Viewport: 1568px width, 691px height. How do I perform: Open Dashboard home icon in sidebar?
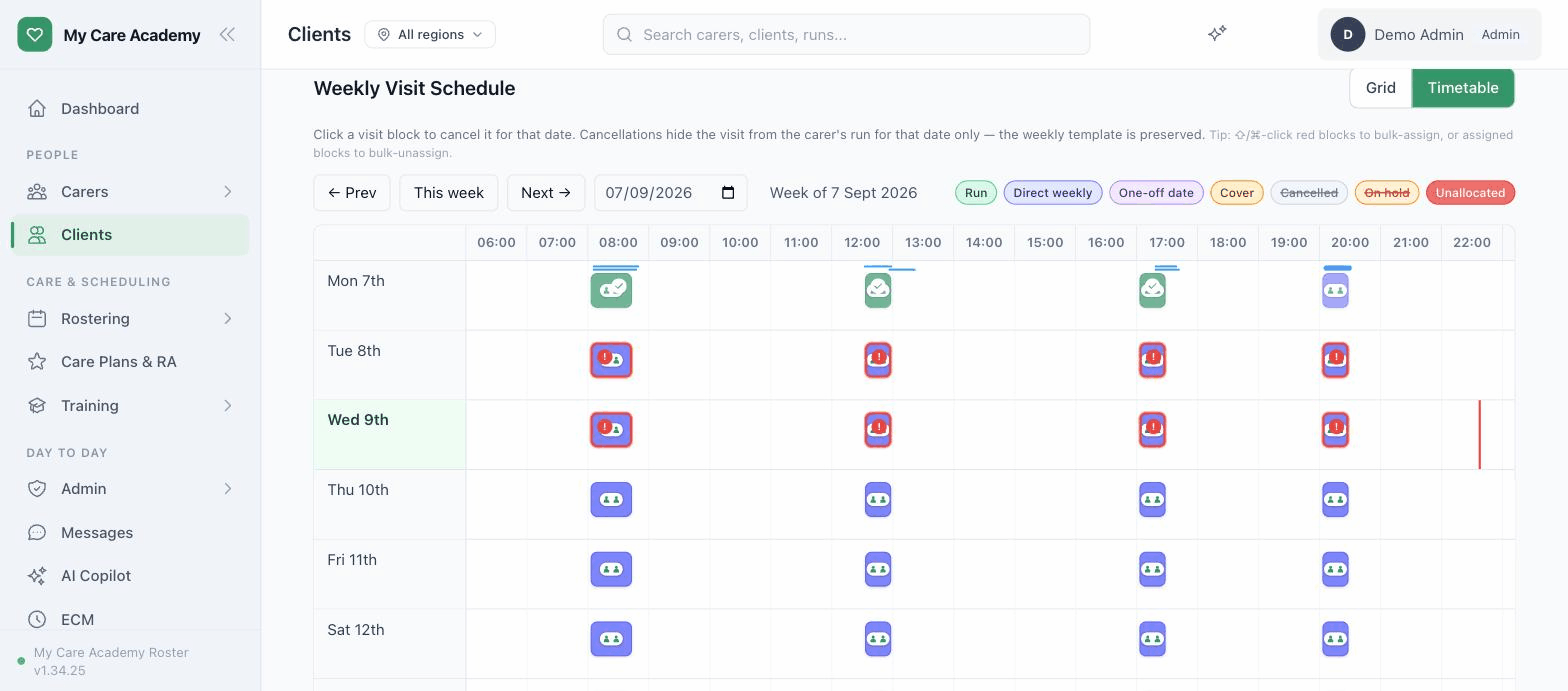(37, 108)
